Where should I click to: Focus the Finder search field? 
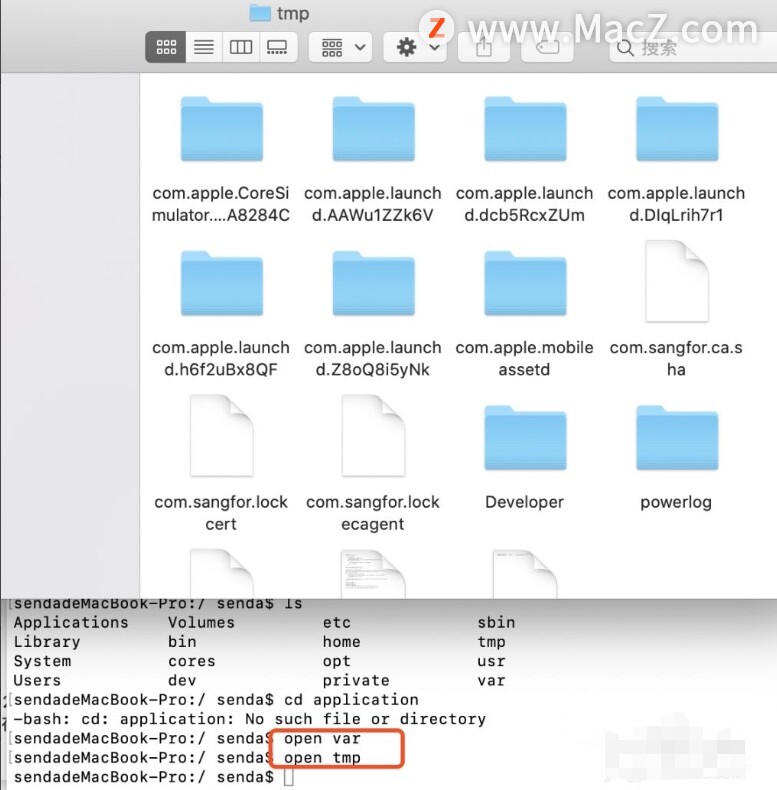point(693,48)
